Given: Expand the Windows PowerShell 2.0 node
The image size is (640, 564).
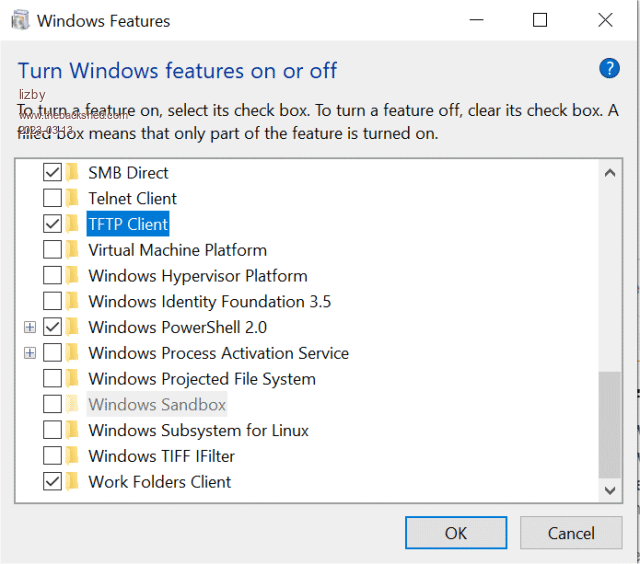Looking at the screenshot, I should pyautogui.click(x=30, y=327).
